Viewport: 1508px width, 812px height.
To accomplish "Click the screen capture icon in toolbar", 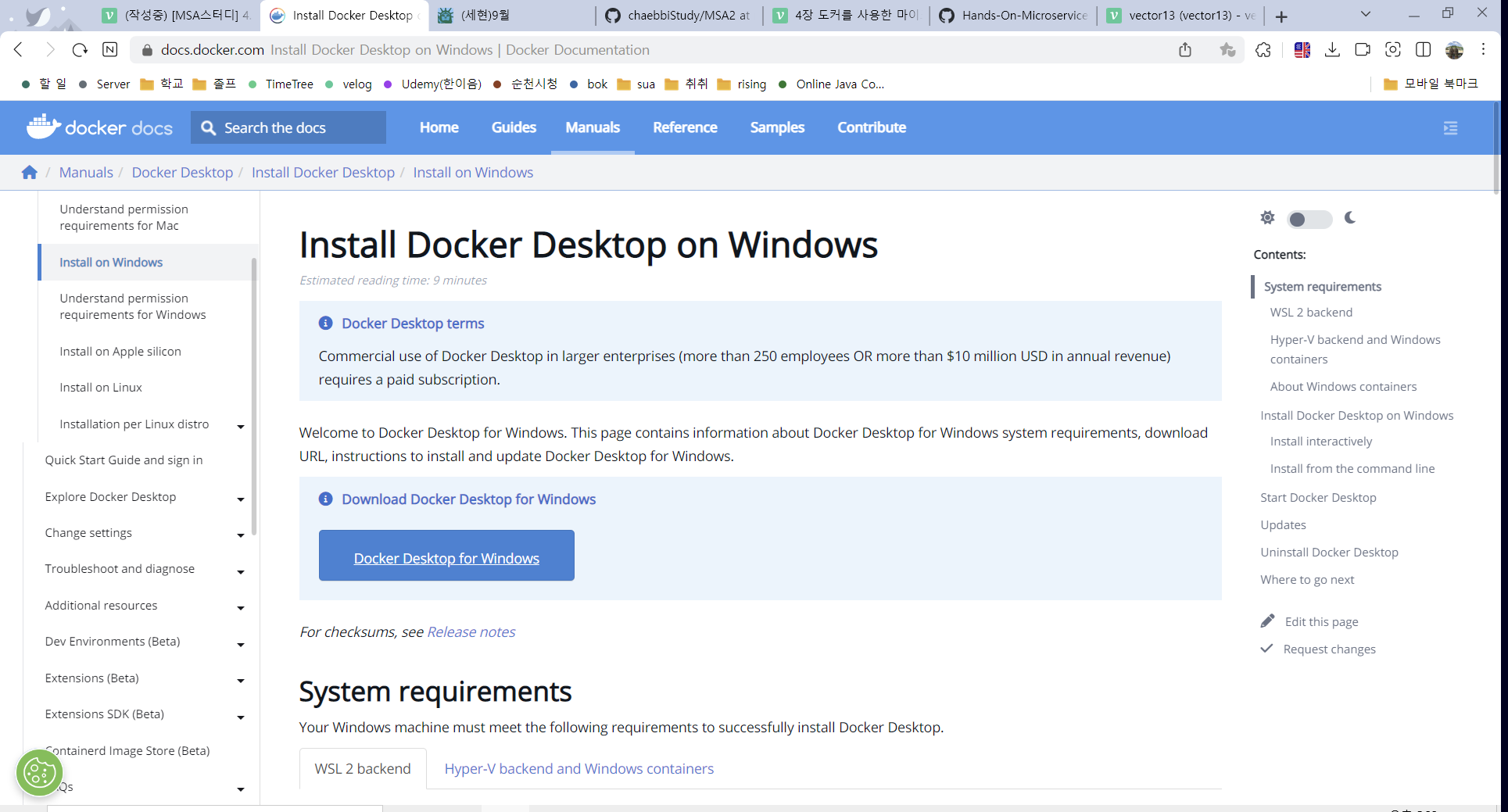I will click(1393, 50).
